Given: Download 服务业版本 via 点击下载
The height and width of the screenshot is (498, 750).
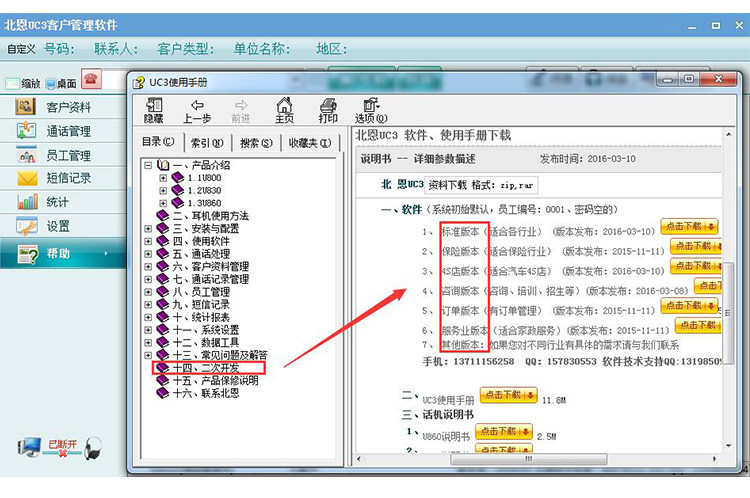Looking at the screenshot, I should pyautogui.click(x=698, y=325).
